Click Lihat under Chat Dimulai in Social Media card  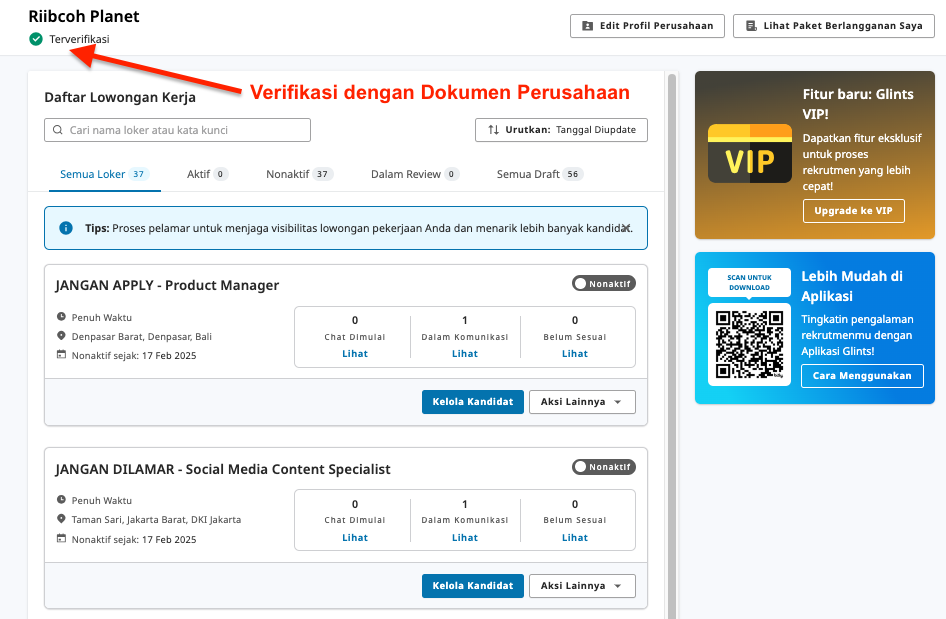[x=355, y=538]
